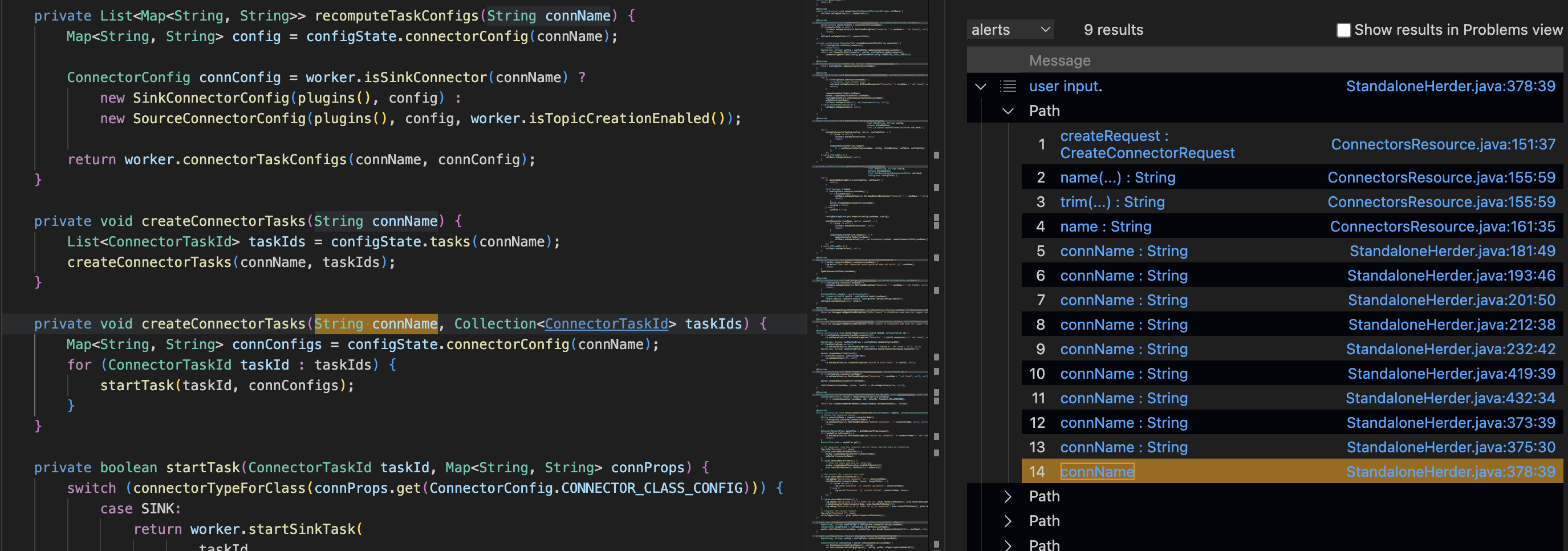Open StandaloneHerder.java:378:39 link on 'user input.' row
The height and width of the screenshot is (551, 1568).
(x=1450, y=87)
